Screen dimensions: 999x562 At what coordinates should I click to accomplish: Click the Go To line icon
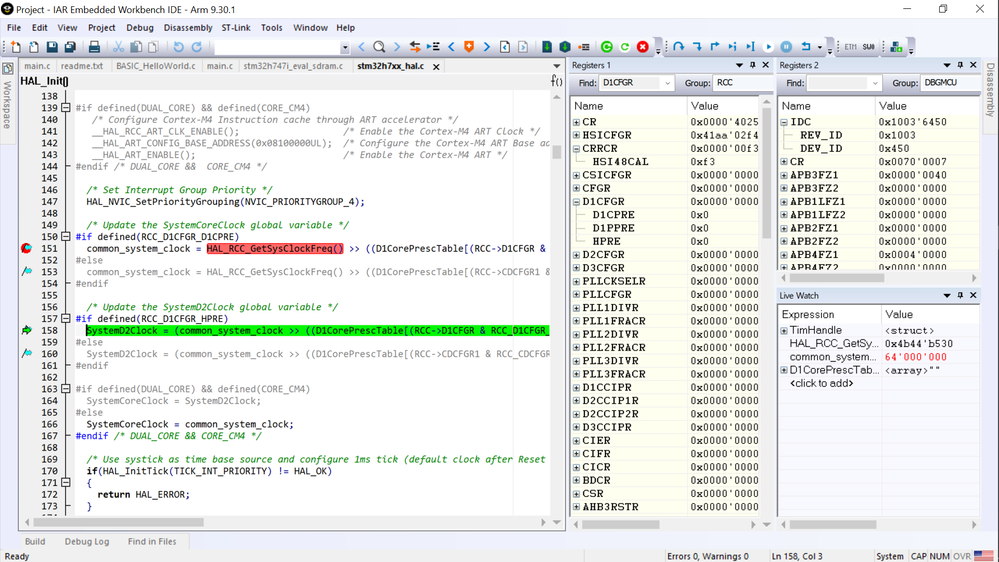(433, 47)
